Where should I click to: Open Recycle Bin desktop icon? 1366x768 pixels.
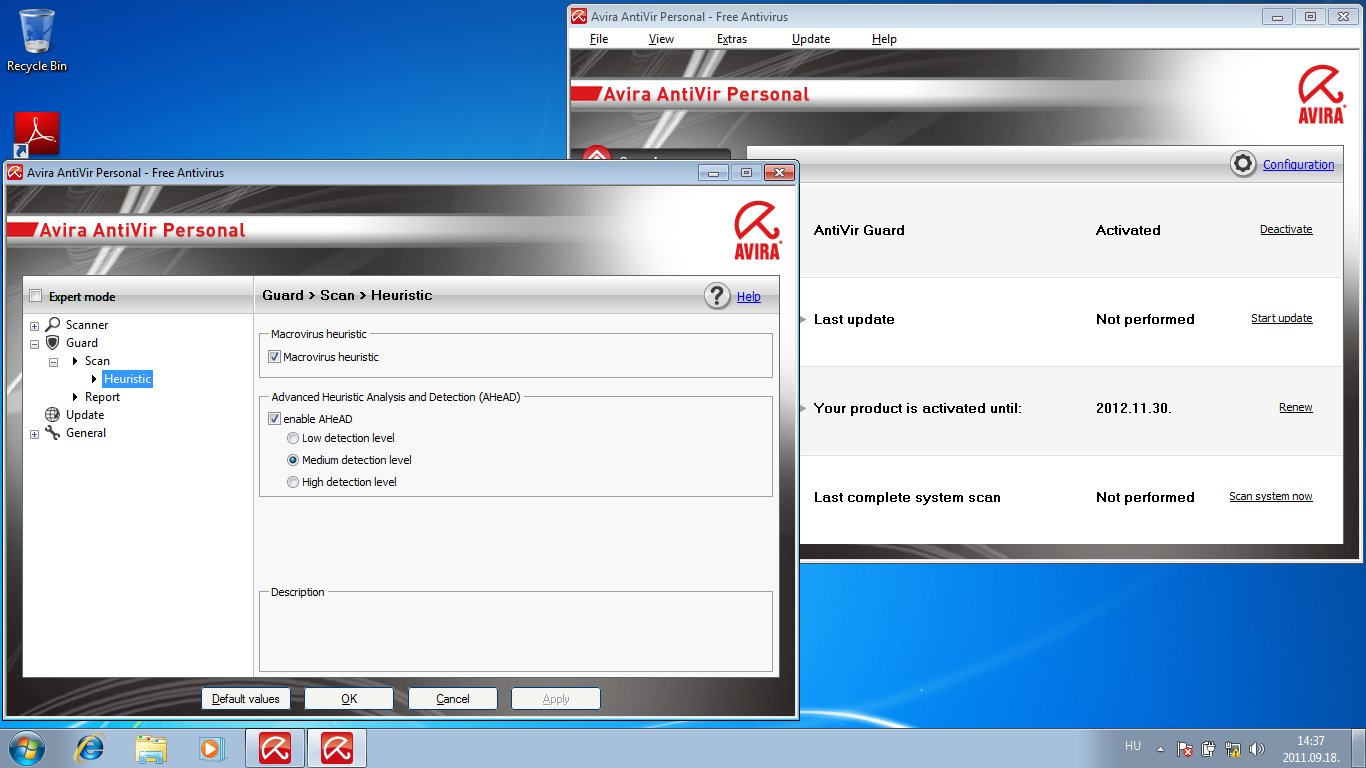pyautogui.click(x=37, y=40)
